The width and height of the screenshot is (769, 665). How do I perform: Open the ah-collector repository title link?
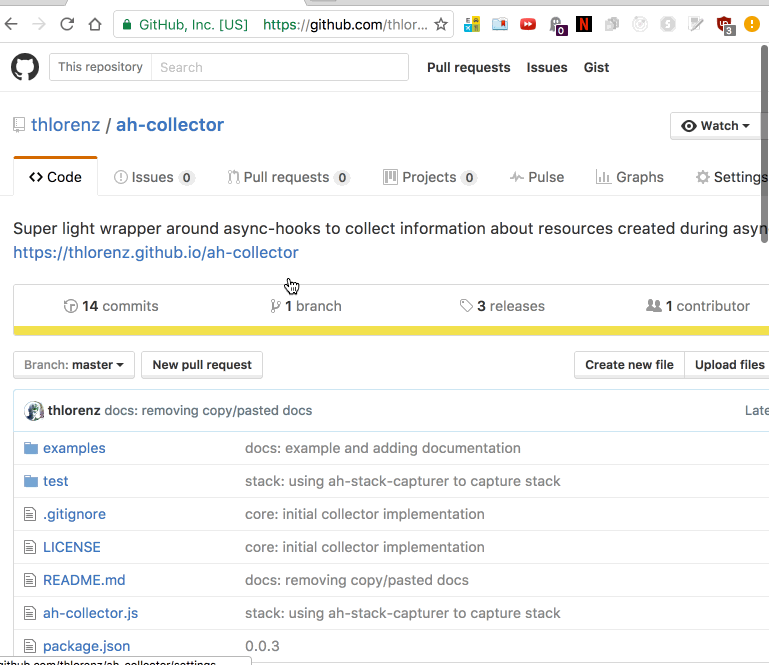tap(170, 125)
